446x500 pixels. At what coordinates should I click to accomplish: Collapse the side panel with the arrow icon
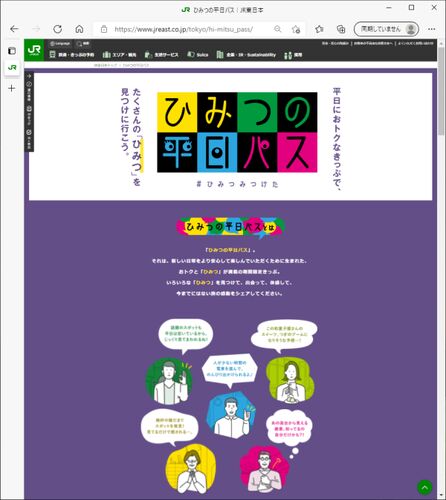[29, 76]
